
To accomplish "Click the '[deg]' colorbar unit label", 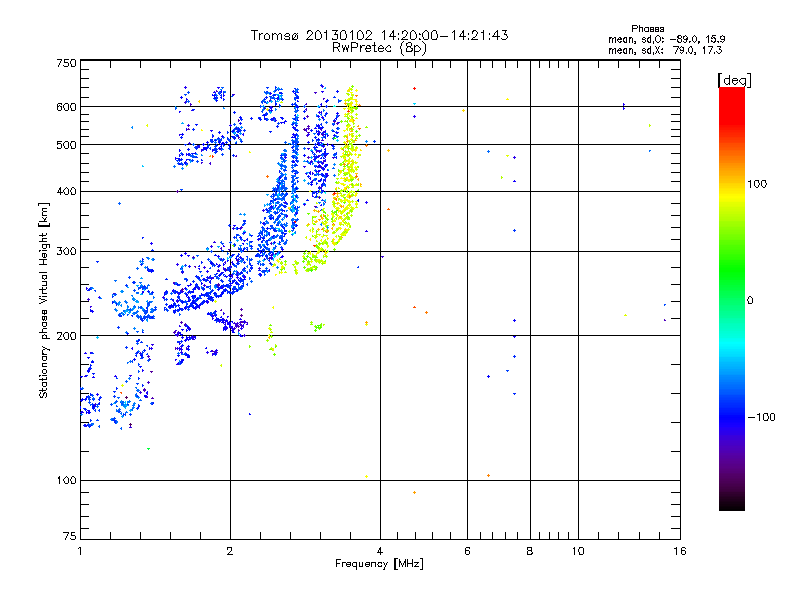I will pyautogui.click(x=734, y=80).
